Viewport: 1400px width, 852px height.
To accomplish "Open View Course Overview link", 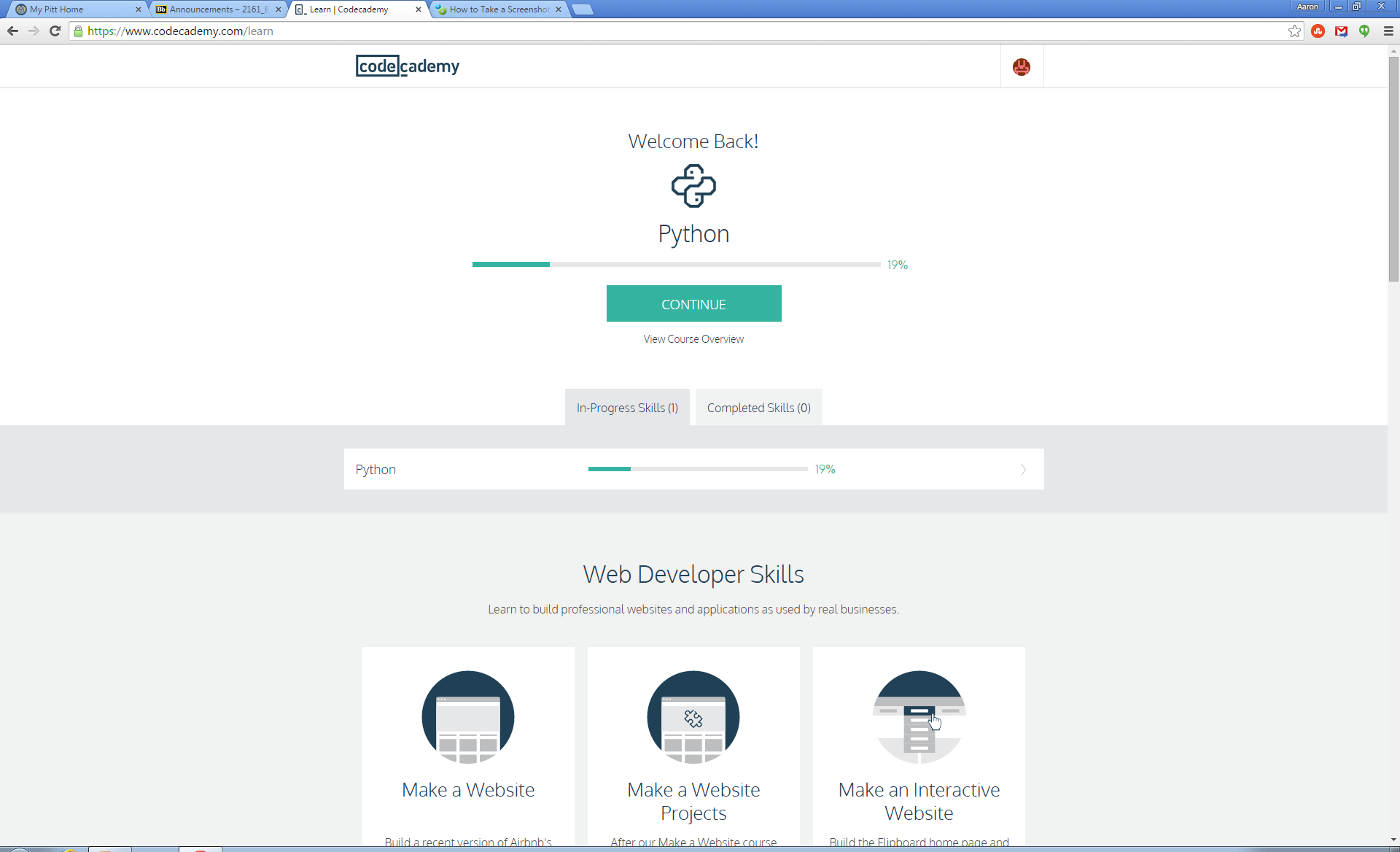I will [x=693, y=339].
